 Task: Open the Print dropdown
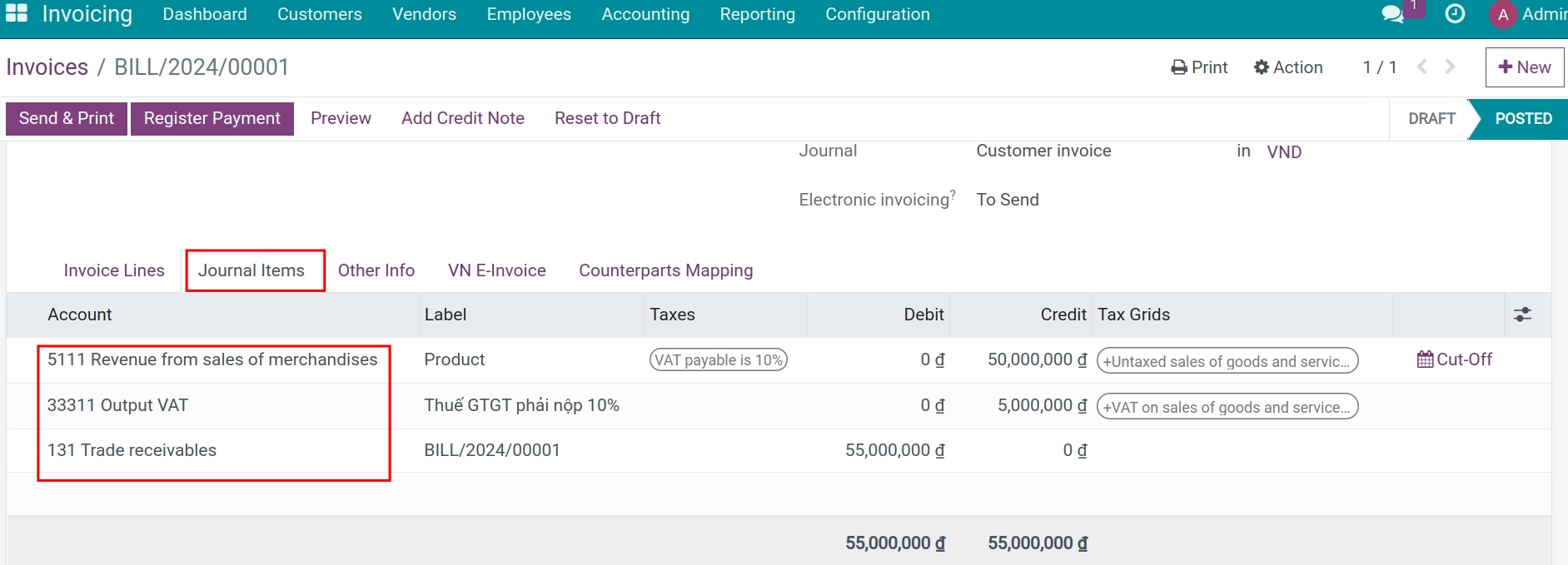(x=1199, y=67)
